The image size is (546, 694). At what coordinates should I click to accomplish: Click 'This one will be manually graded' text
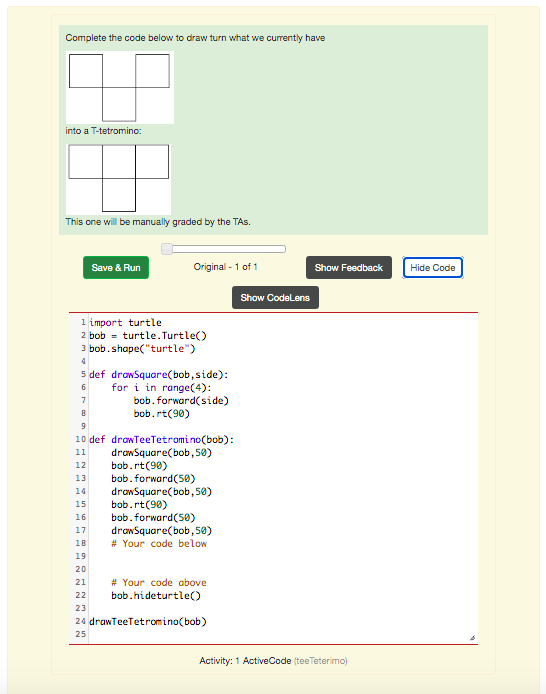[x=158, y=222]
